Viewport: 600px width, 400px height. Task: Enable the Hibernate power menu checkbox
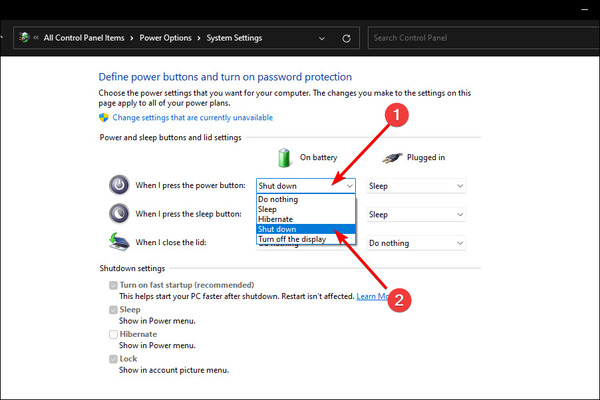[x=113, y=335]
